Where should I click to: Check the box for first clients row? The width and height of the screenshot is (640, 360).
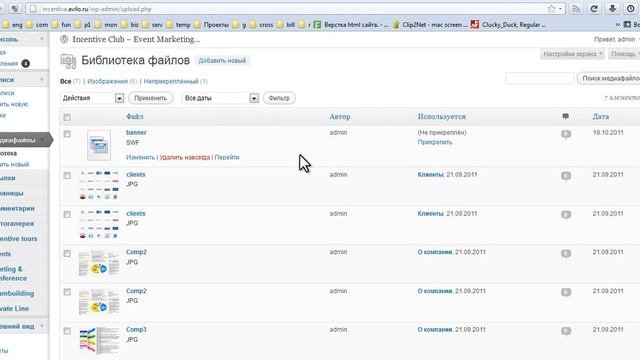click(x=67, y=176)
